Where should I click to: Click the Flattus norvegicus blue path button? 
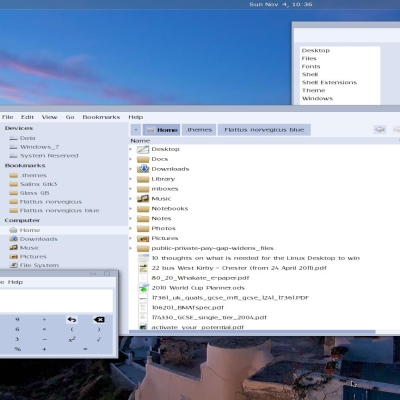point(264,130)
